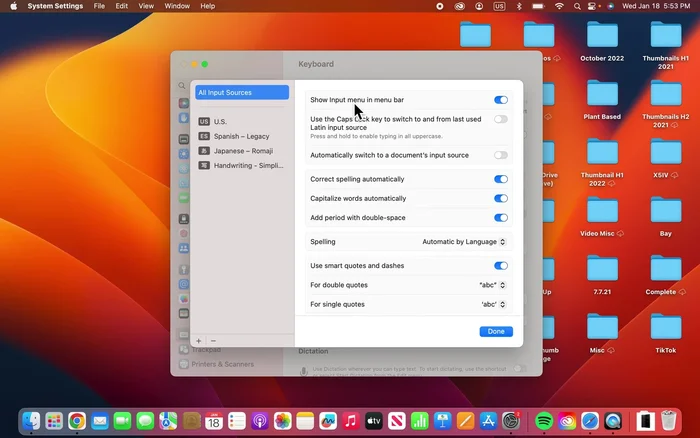The width and height of the screenshot is (700, 438).
Task: Click the add input source plus button
Action: coord(198,341)
